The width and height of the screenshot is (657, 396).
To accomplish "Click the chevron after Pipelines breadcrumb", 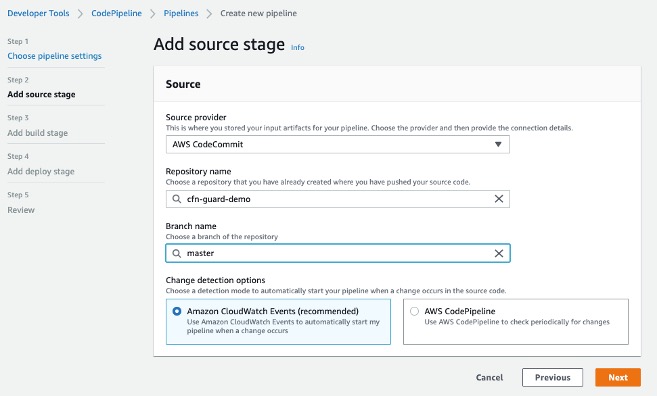I will coord(209,13).
